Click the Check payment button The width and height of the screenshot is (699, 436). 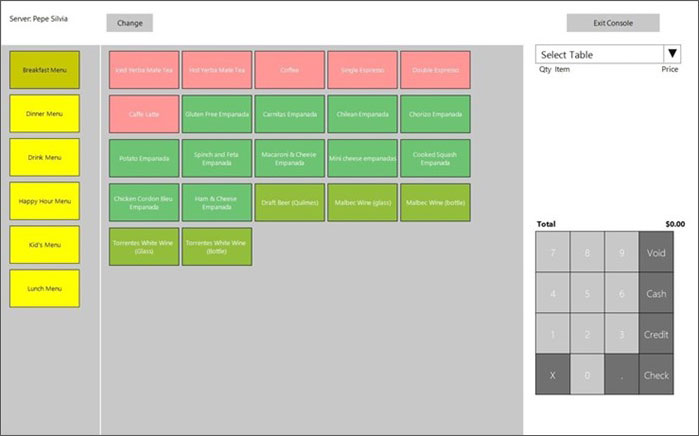(656, 374)
